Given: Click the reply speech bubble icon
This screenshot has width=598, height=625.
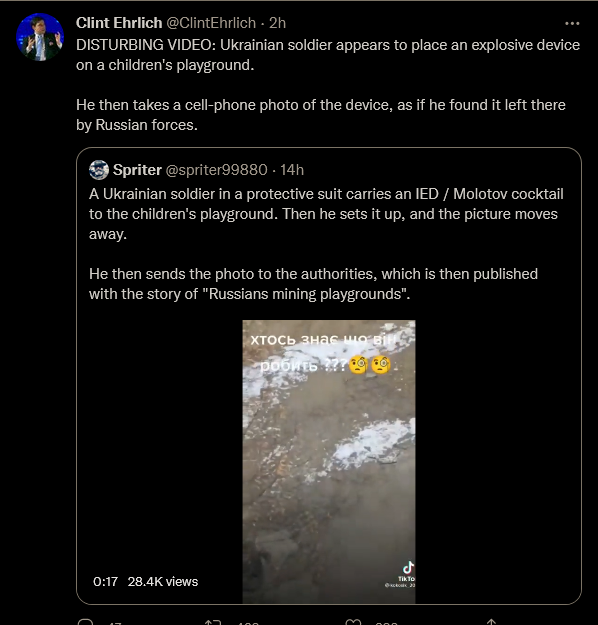Looking at the screenshot, I should click(x=85, y=622).
